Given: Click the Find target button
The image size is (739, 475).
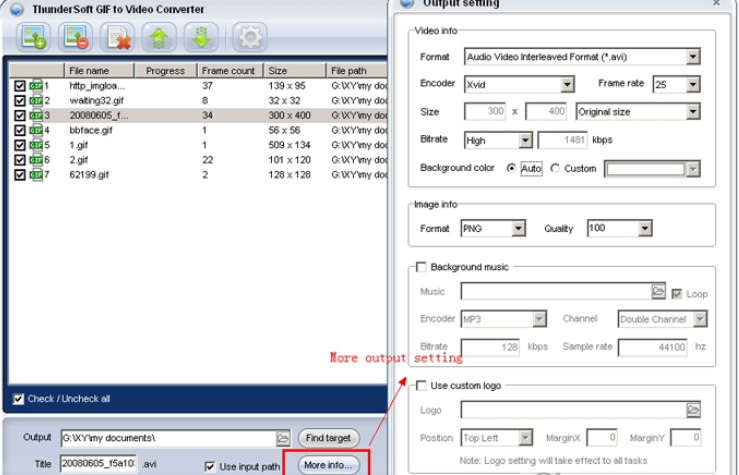Looking at the screenshot, I should point(328,438).
